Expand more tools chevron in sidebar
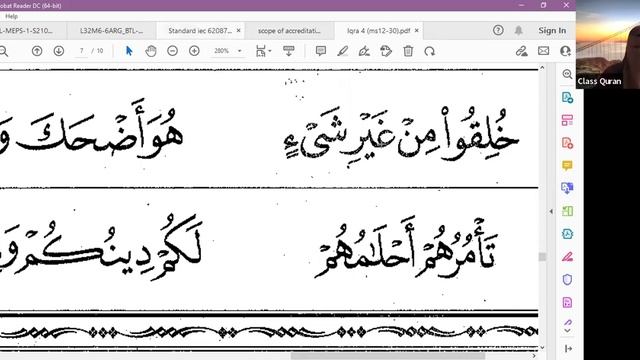 tap(567, 331)
